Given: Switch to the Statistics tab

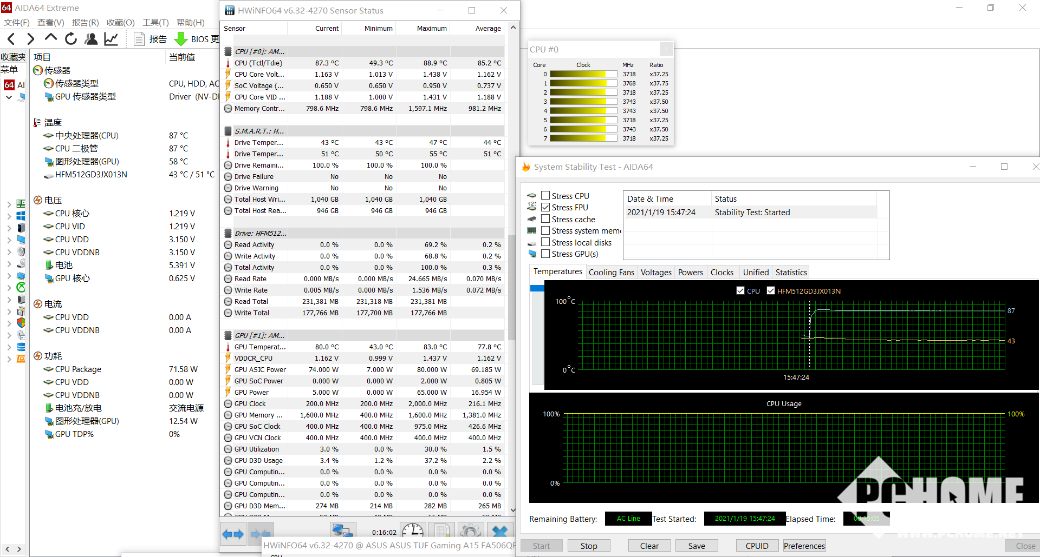Looking at the screenshot, I should pos(791,272).
